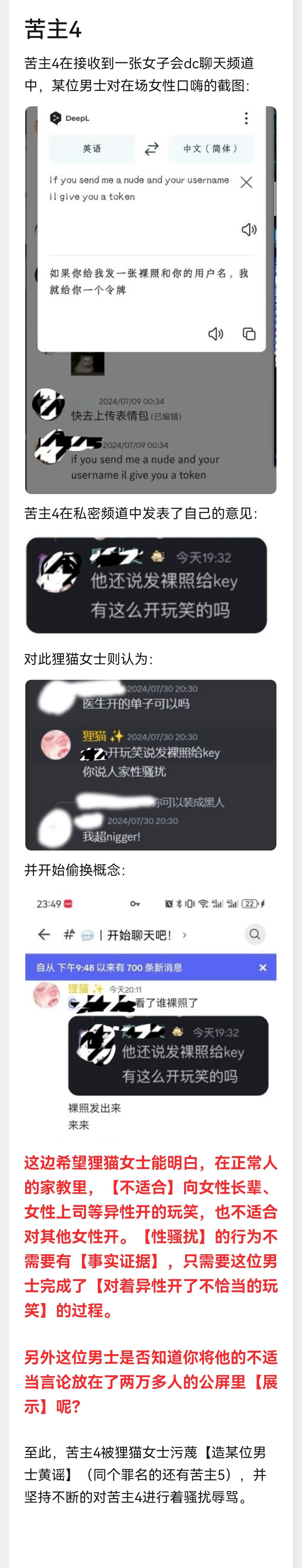Viewport: 302px width, 1568px height.
Task: Swap languages with the DeepL arrows icon
Action: tap(152, 148)
